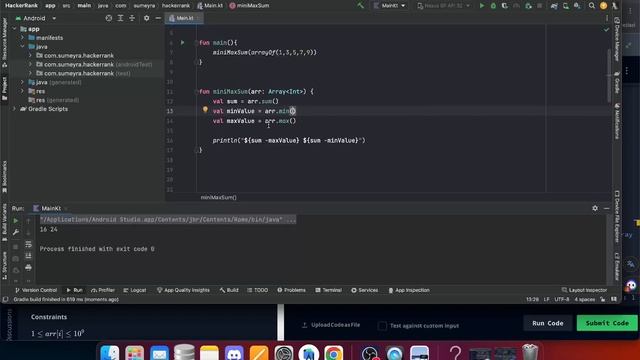Open Run panel settings gear
The image size is (640, 360).
595,208
